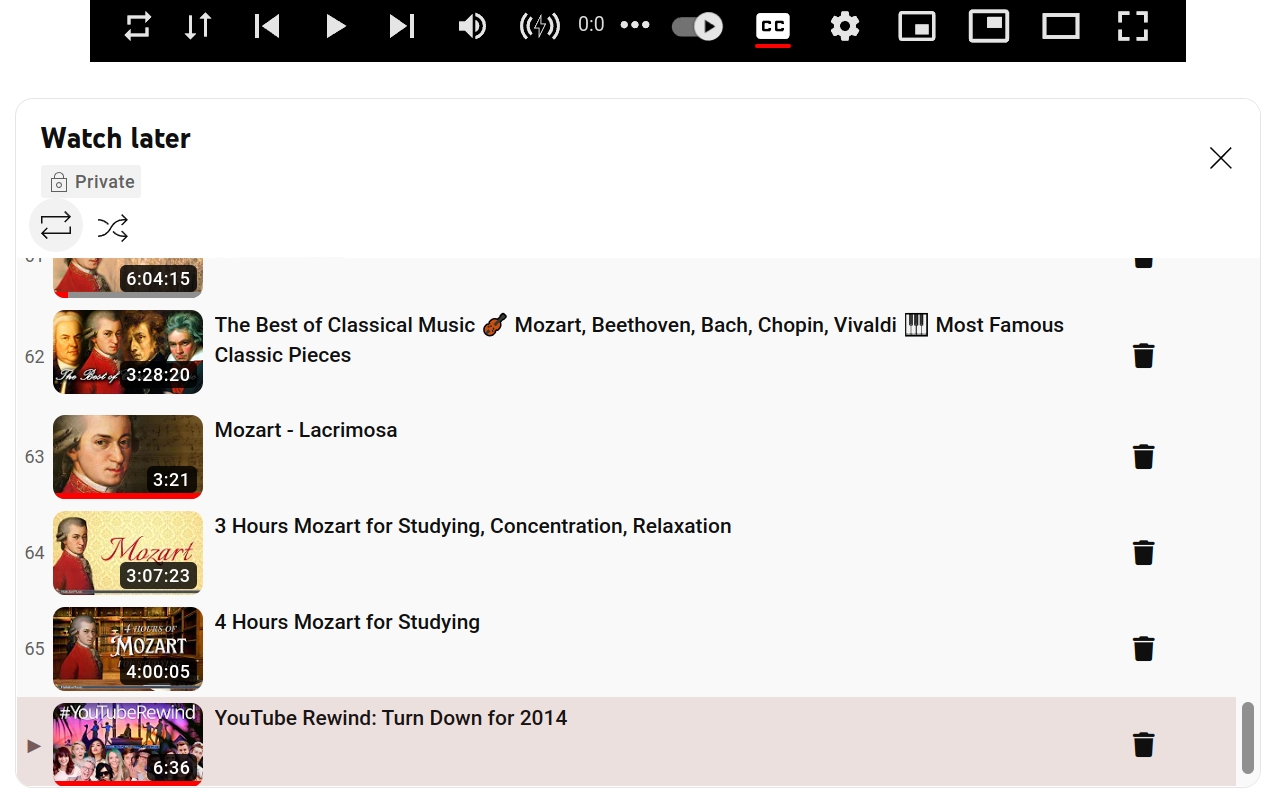
Task: Mute the volume speaker icon
Action: (x=472, y=26)
